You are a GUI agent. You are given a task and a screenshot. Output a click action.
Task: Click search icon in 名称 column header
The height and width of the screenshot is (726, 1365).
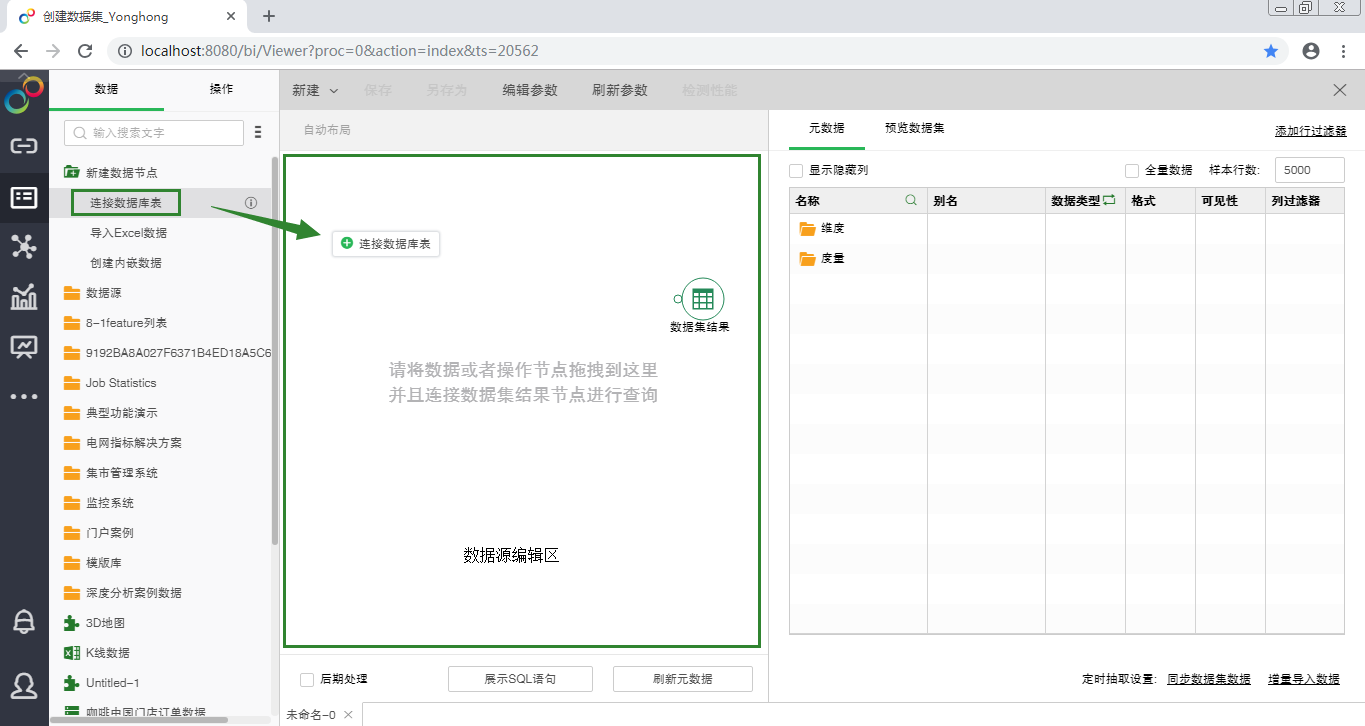coord(911,200)
